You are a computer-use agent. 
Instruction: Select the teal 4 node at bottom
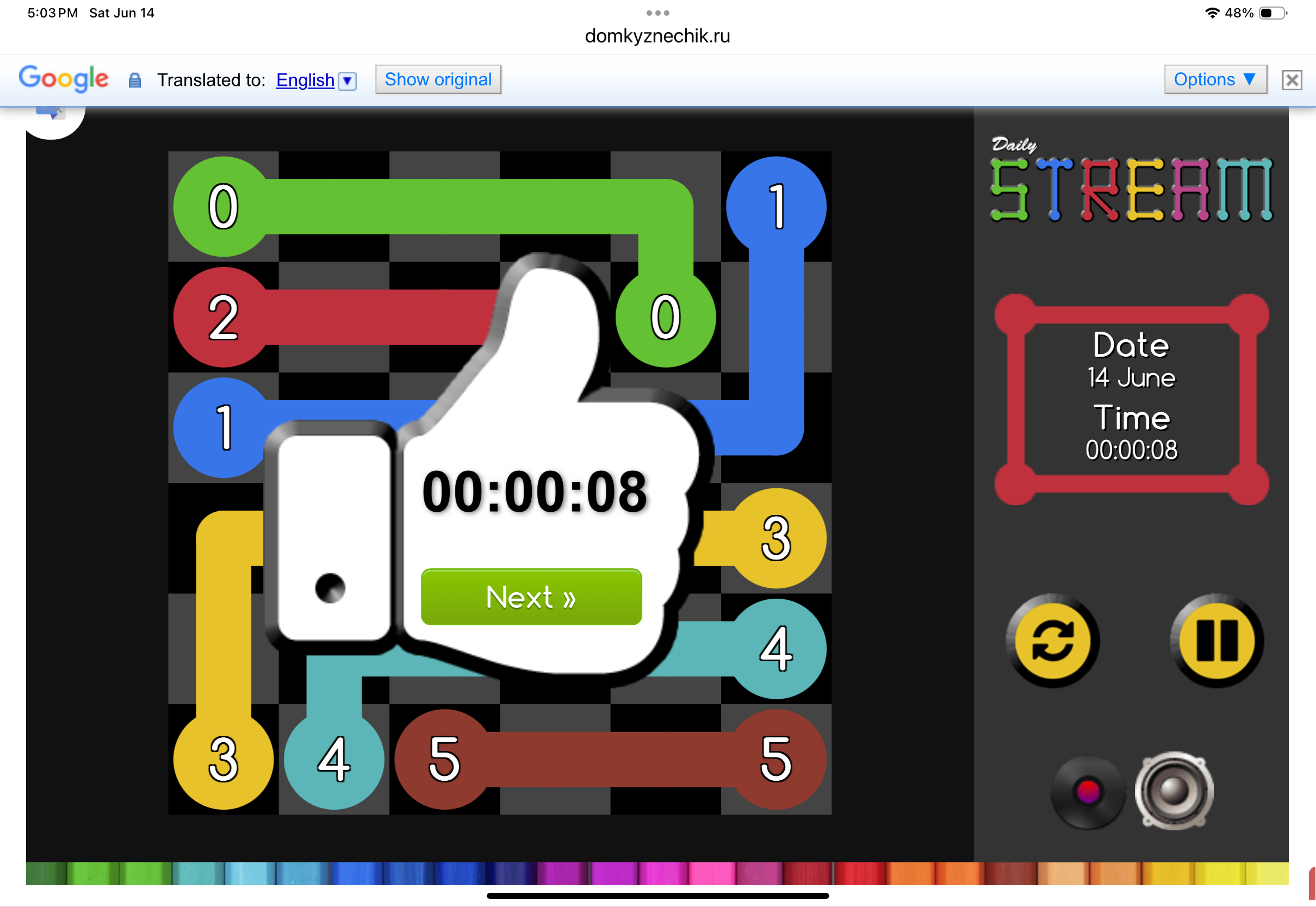point(333,759)
